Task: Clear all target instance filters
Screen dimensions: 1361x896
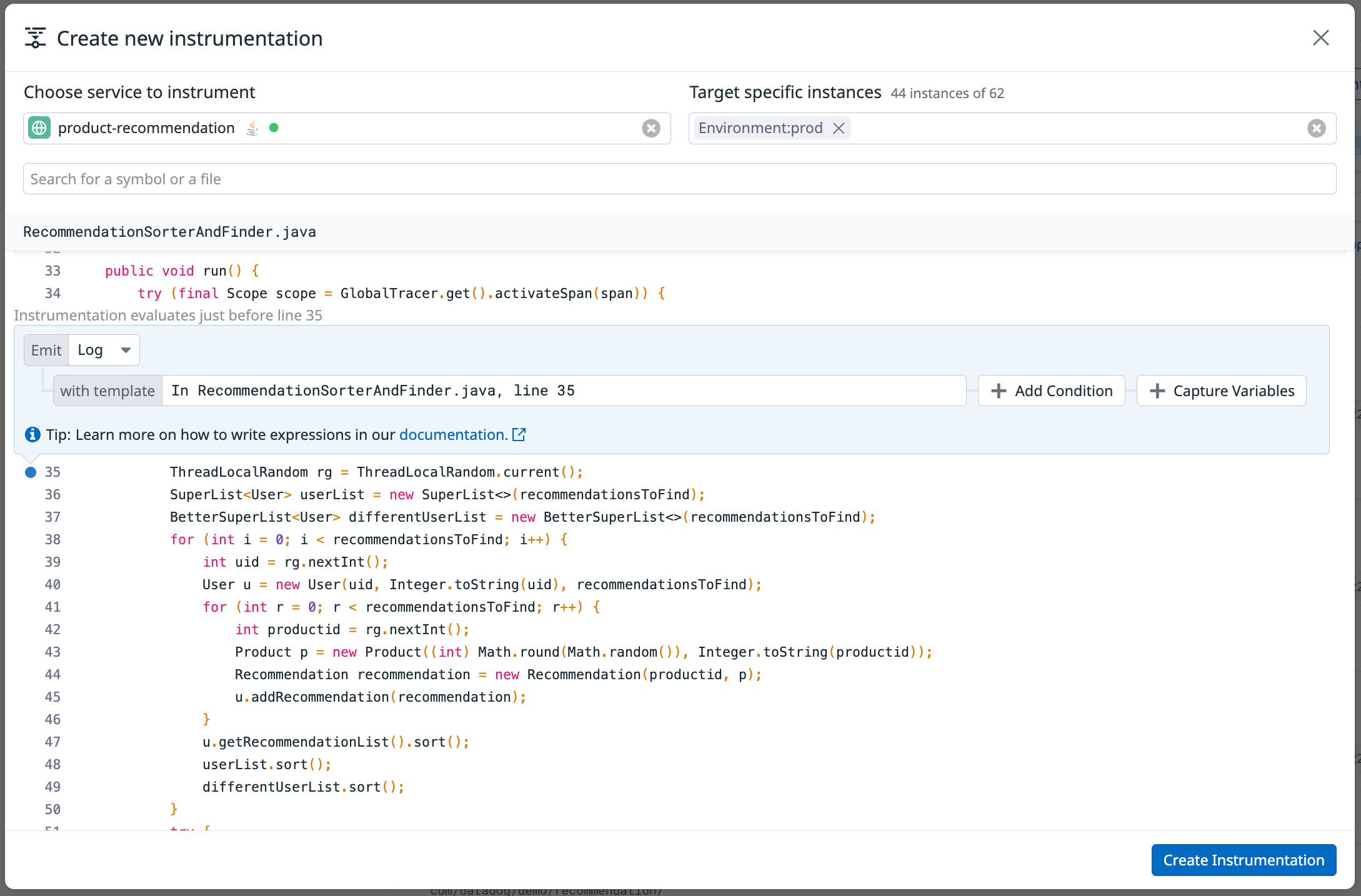Action: (x=1317, y=128)
